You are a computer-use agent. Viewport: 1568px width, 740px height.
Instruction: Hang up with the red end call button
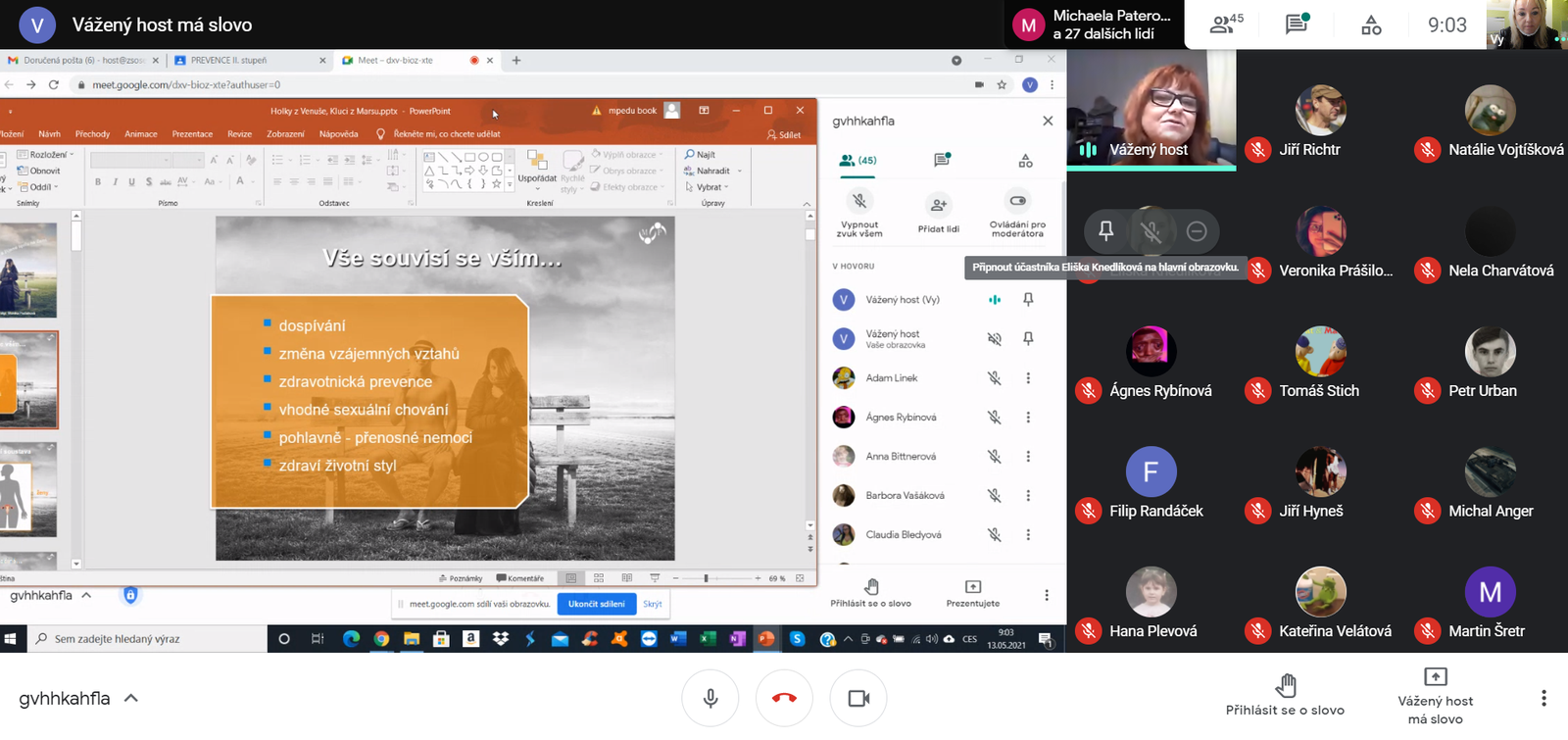(784, 698)
